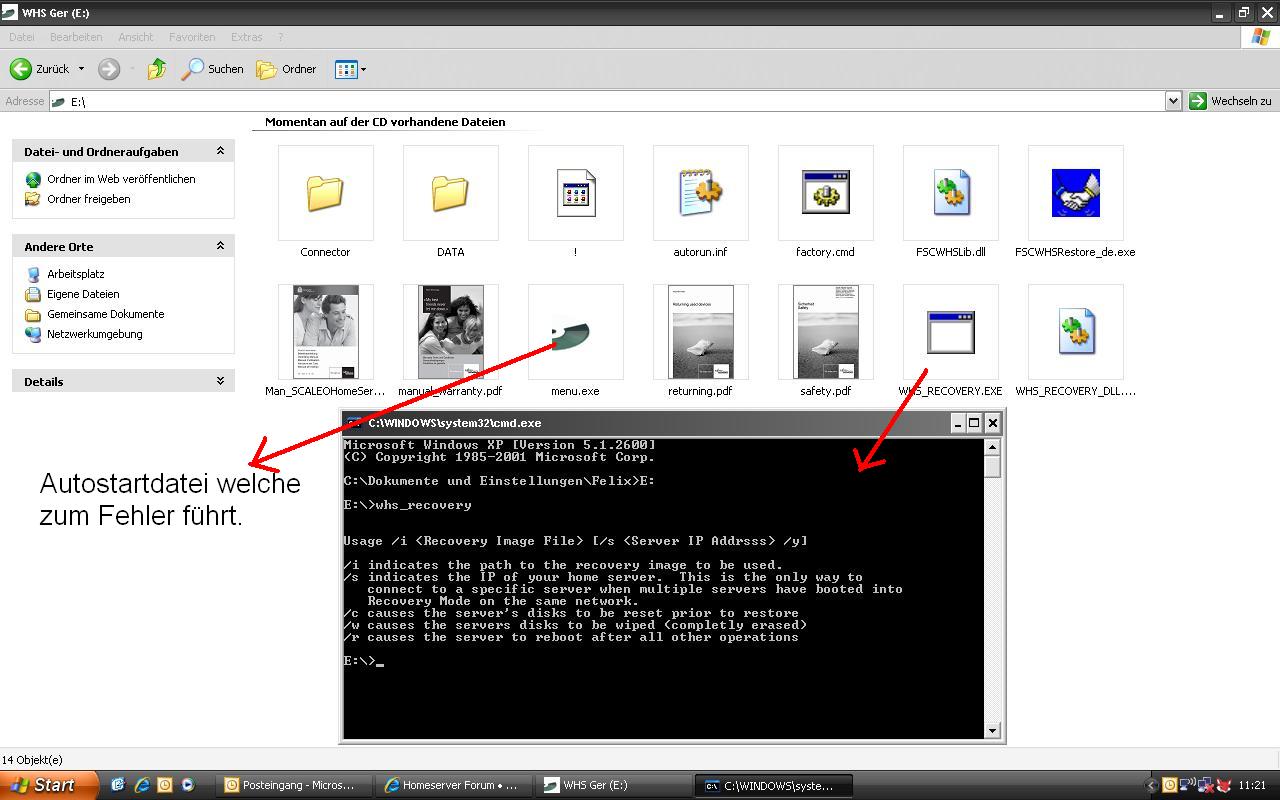Expand hidden system tray icons chevron
This screenshot has width=1280, height=800.
pos(1150,785)
